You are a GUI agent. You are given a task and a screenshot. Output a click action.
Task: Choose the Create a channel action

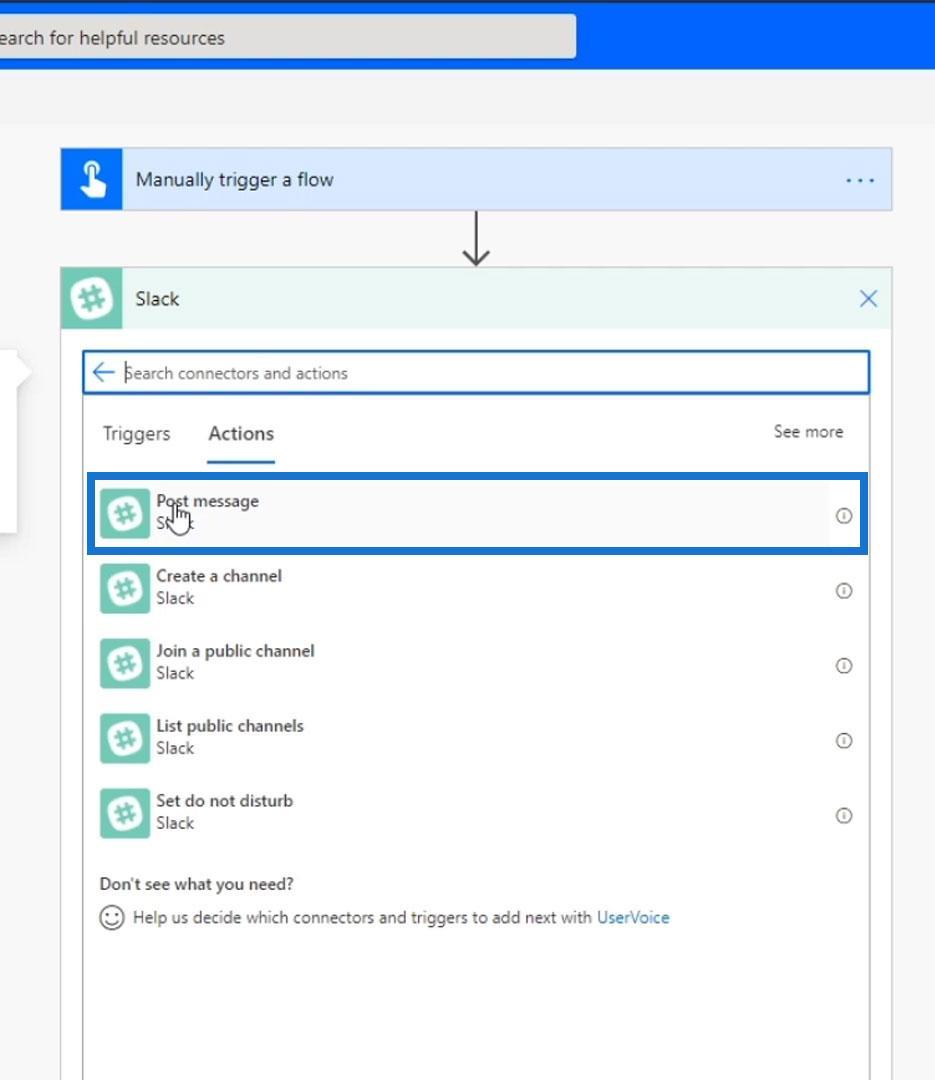[x=477, y=588]
